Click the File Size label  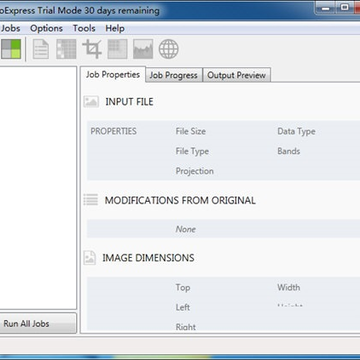(x=191, y=131)
